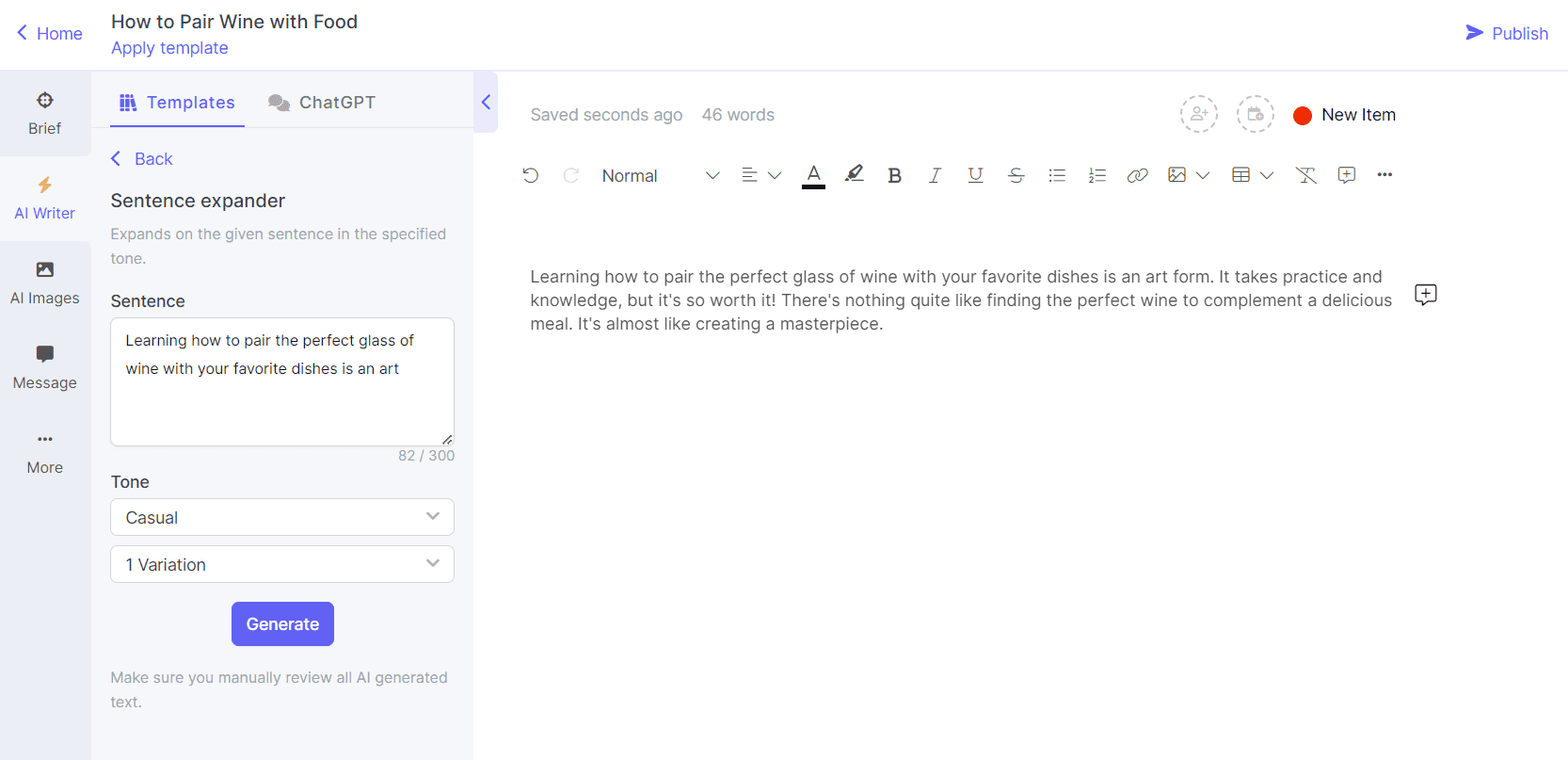Click the undo icon in the editor toolbar
1568x760 pixels.
coord(531,175)
